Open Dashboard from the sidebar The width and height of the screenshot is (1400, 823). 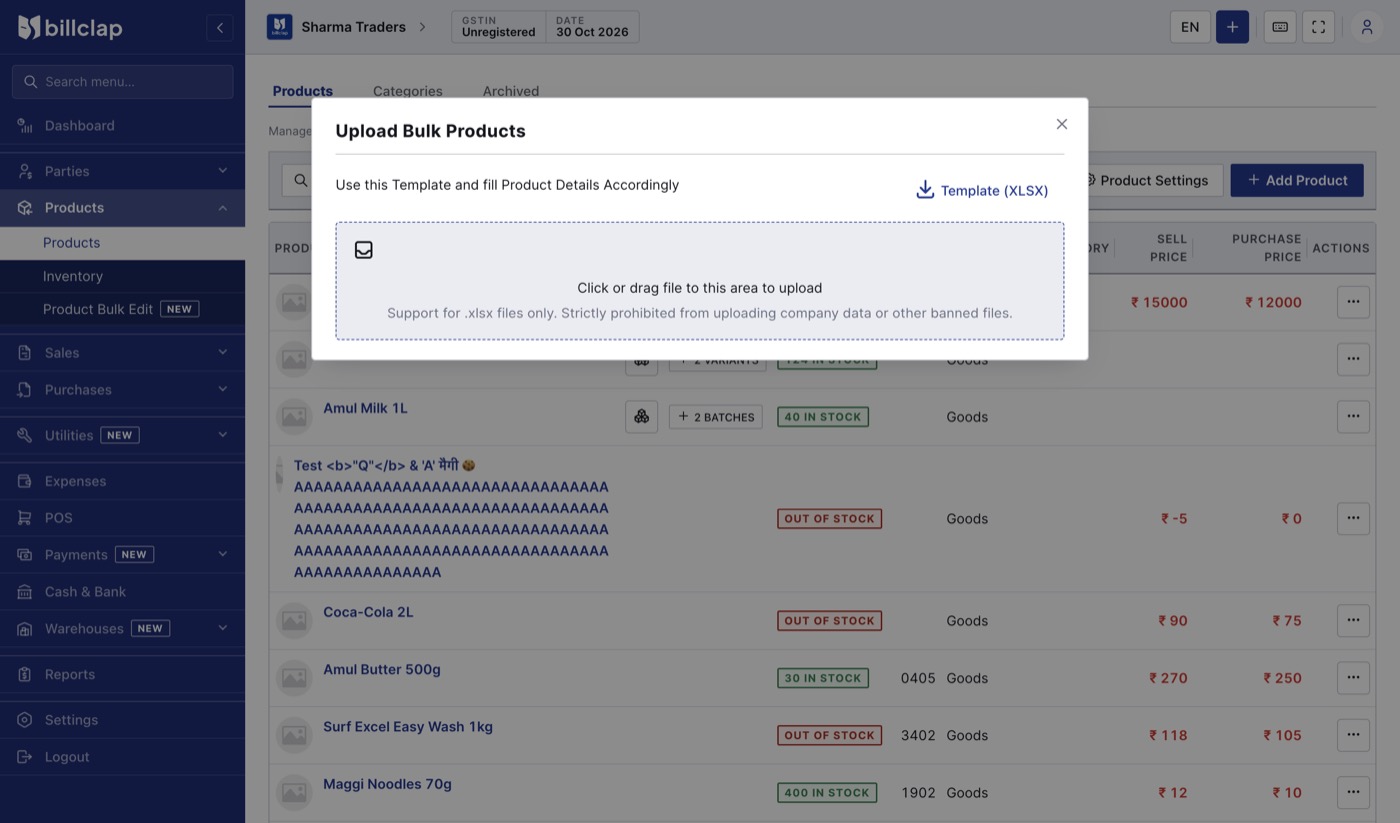click(122, 125)
